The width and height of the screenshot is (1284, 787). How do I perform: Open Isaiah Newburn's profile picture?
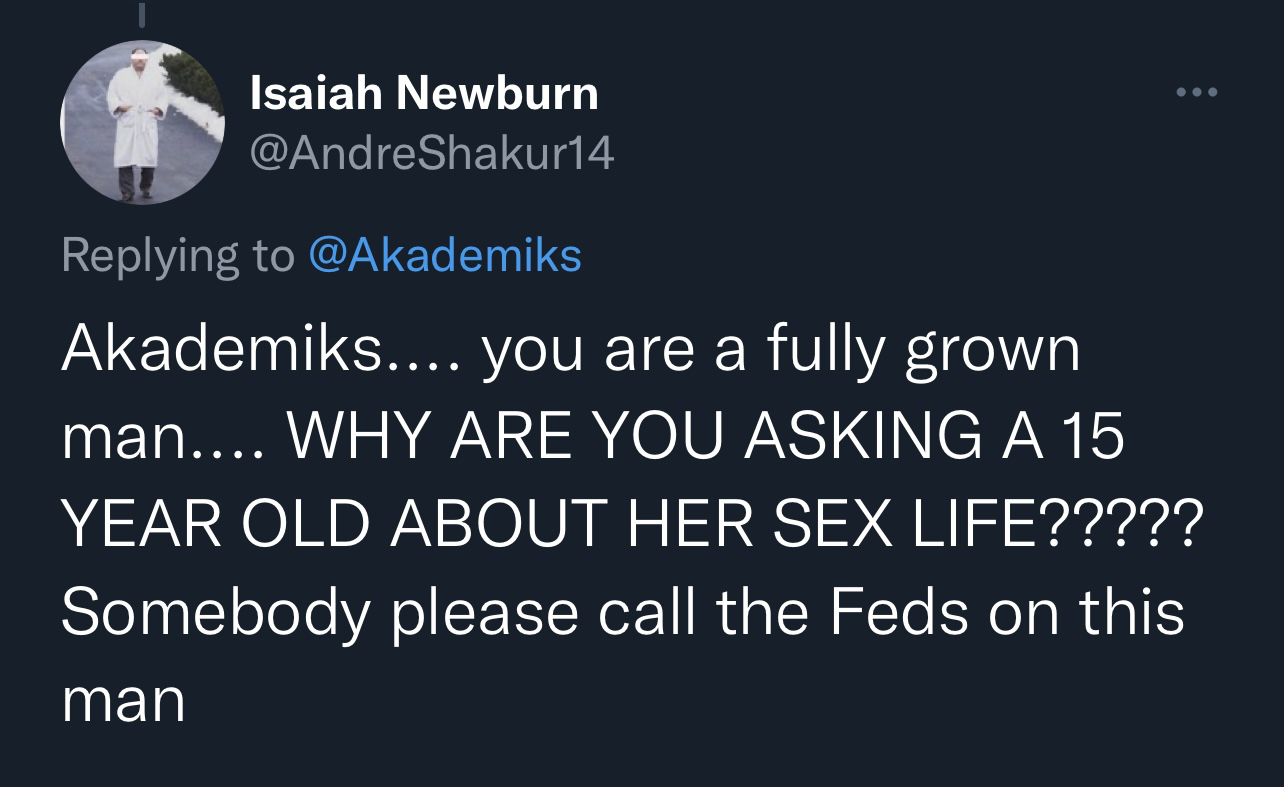143,122
